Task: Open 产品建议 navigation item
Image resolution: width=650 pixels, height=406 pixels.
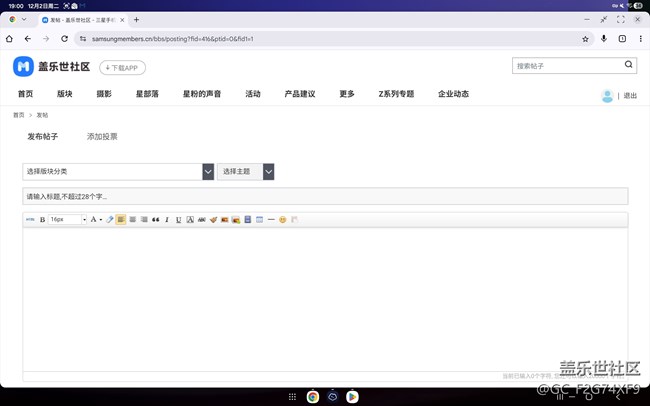Action: (300, 94)
